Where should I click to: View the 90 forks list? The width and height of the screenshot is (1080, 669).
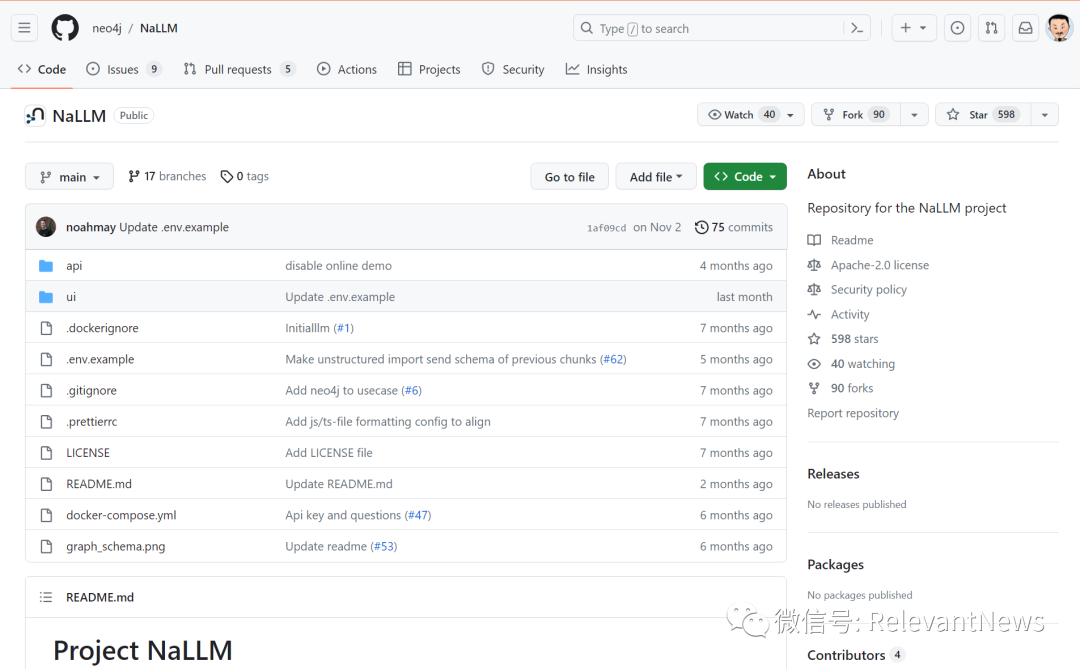(851, 389)
